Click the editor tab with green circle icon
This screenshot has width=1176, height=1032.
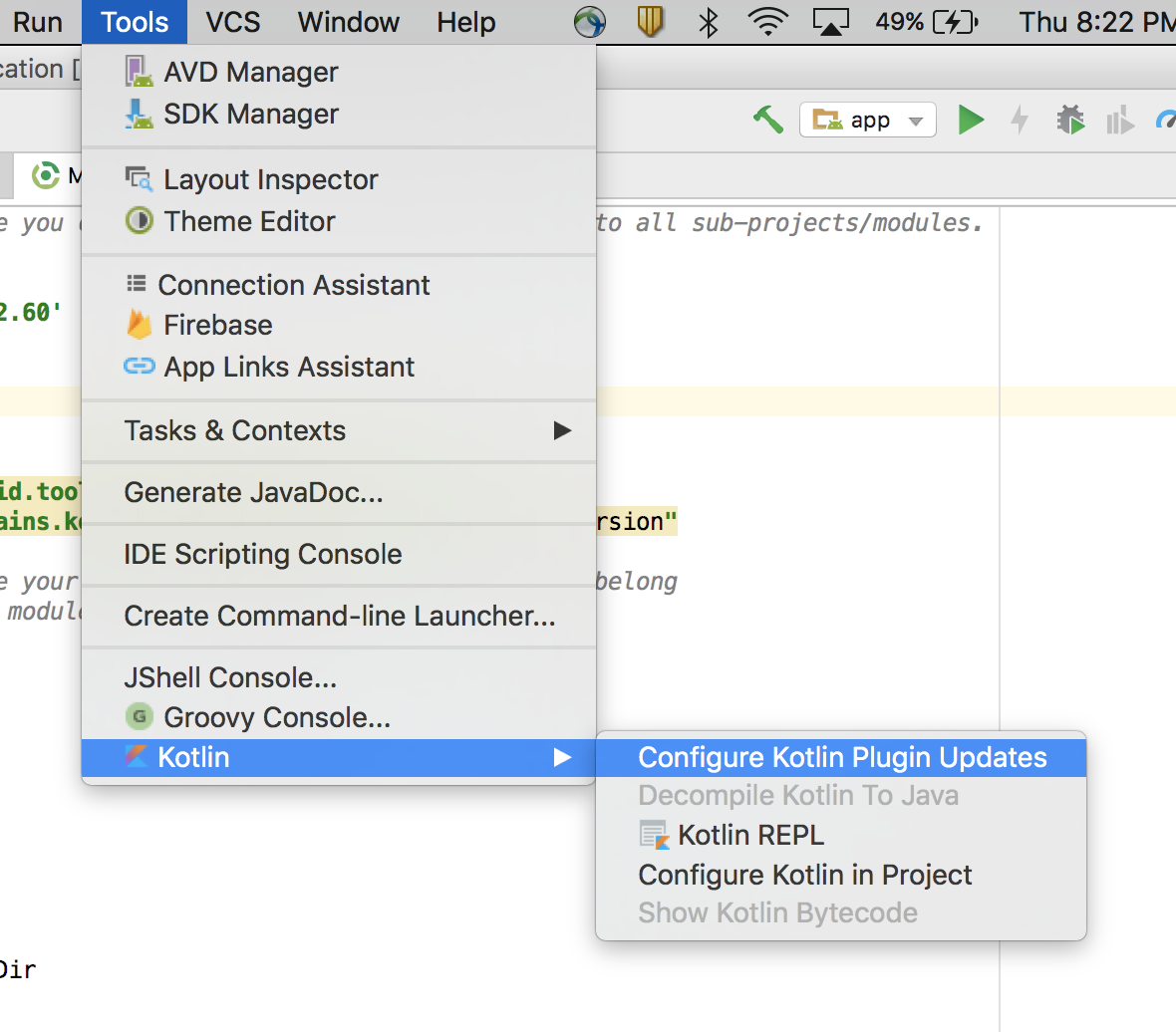coord(47,176)
